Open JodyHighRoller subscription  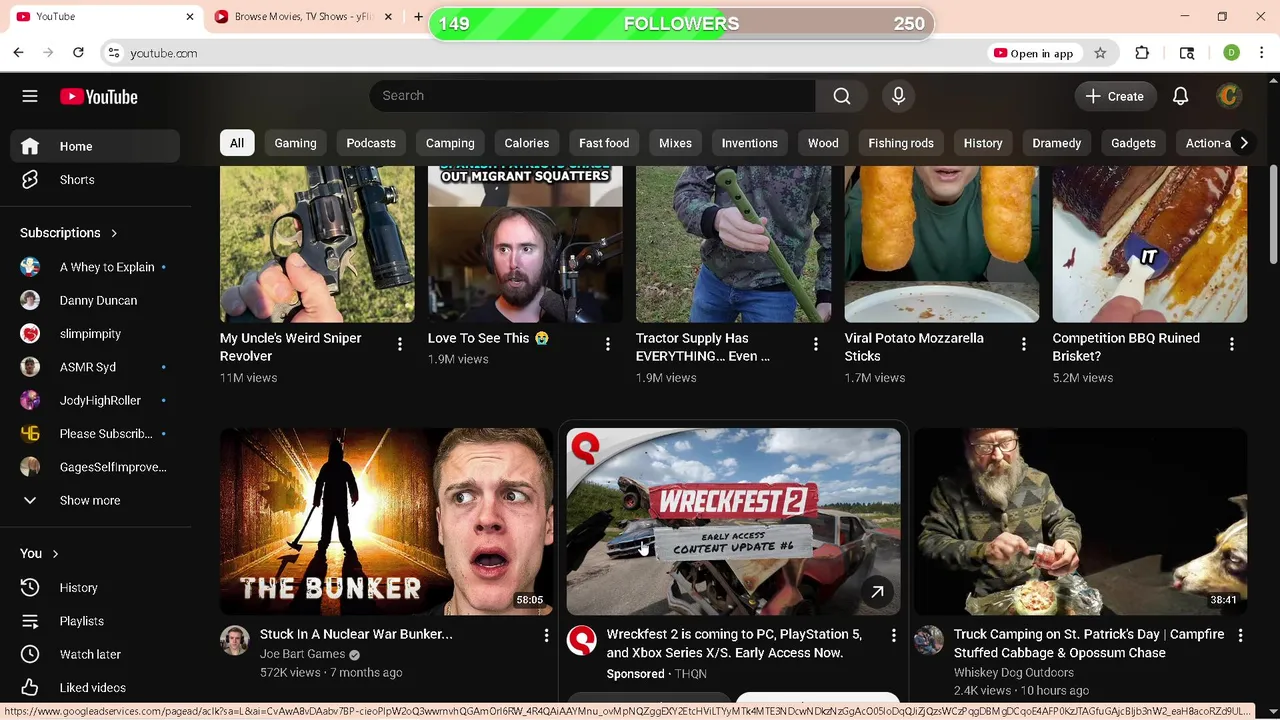pos(96,400)
